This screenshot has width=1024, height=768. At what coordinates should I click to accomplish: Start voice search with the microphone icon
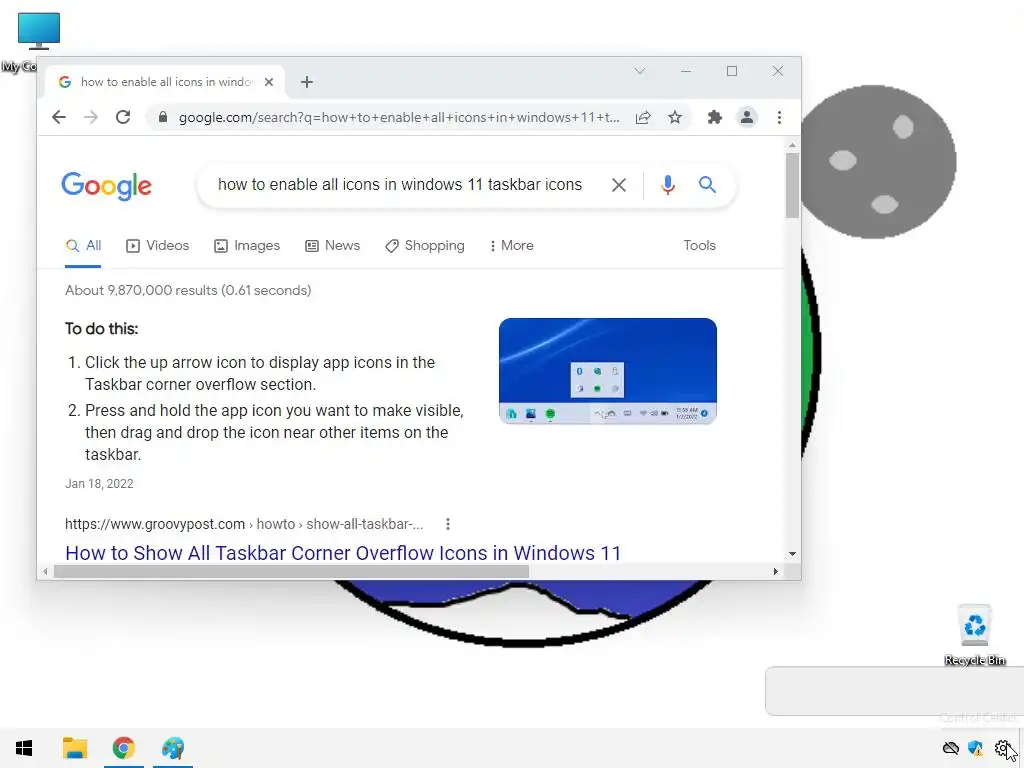pos(667,185)
